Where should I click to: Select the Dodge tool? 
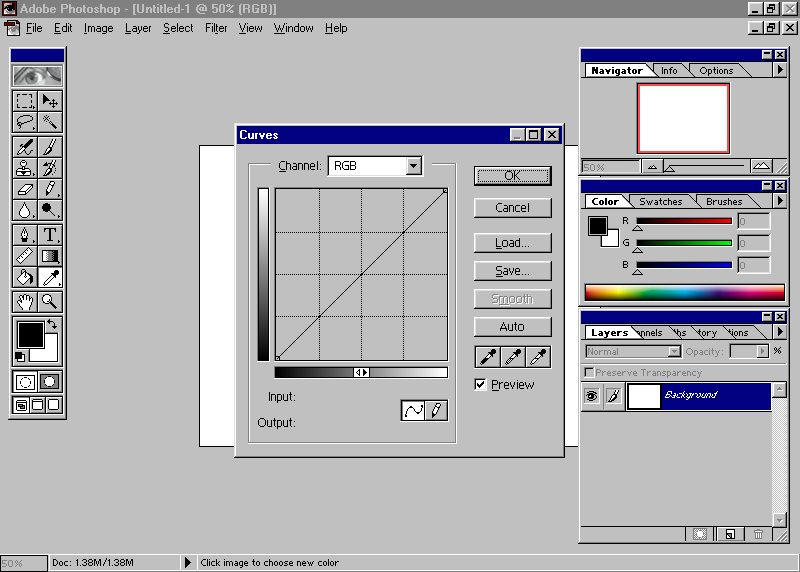(x=50, y=210)
